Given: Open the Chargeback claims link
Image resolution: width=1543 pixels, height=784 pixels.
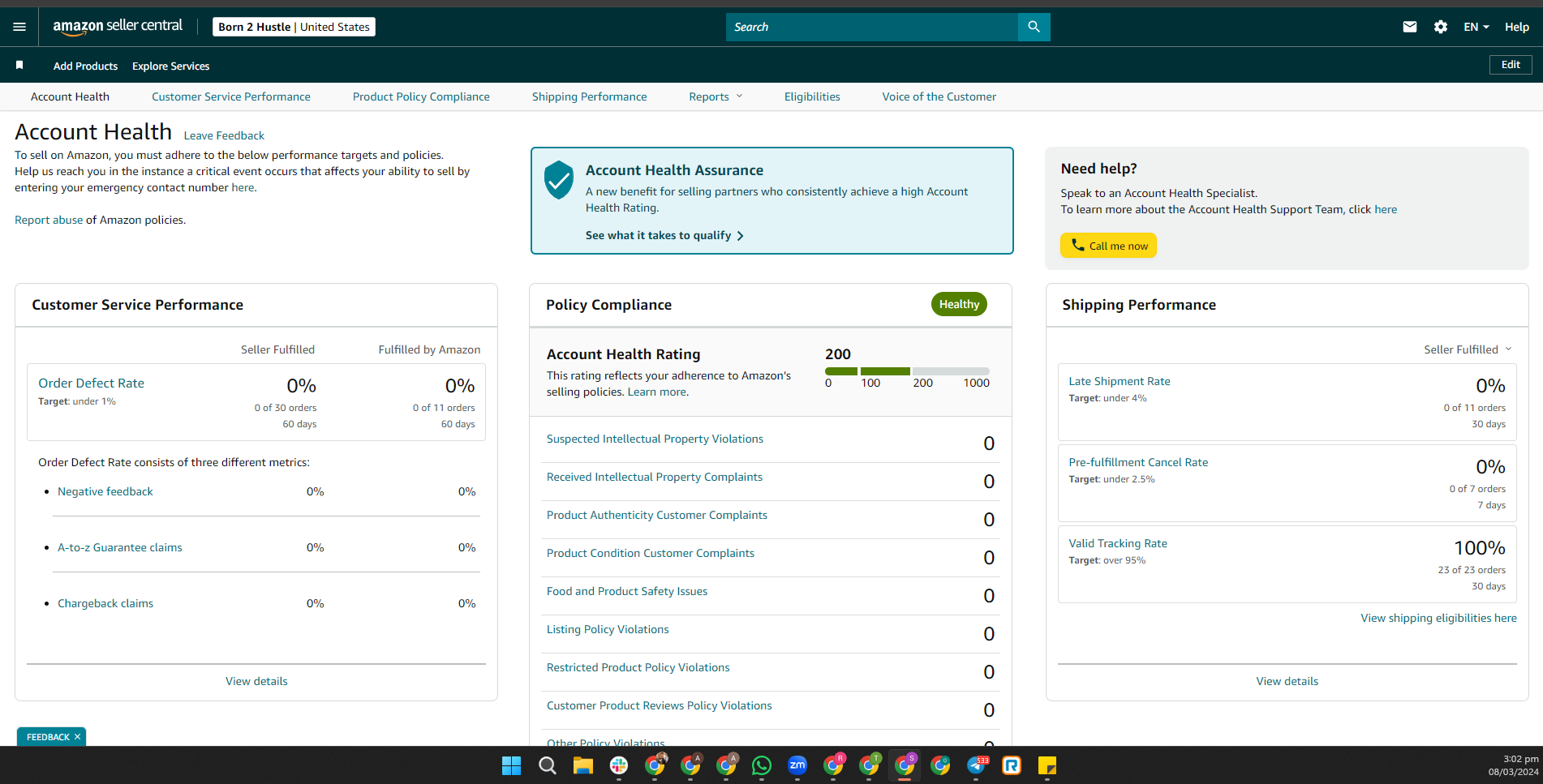Looking at the screenshot, I should pyautogui.click(x=105, y=603).
